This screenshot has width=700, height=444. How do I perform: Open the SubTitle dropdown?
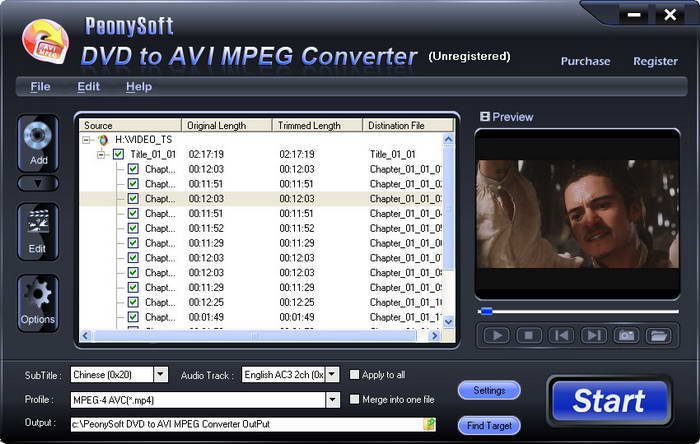coord(161,374)
